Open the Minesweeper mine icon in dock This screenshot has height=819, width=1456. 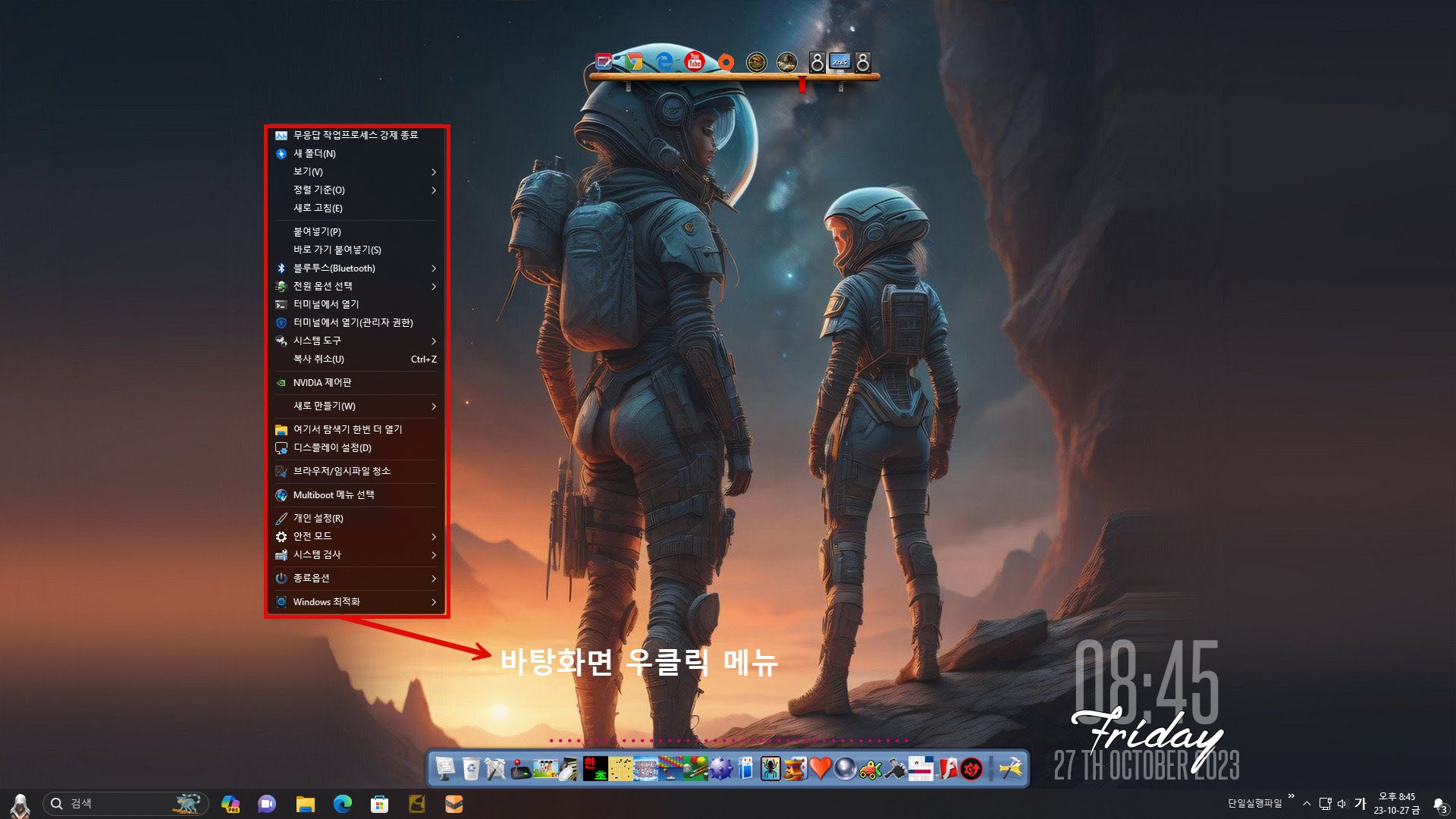pyautogui.click(x=720, y=768)
